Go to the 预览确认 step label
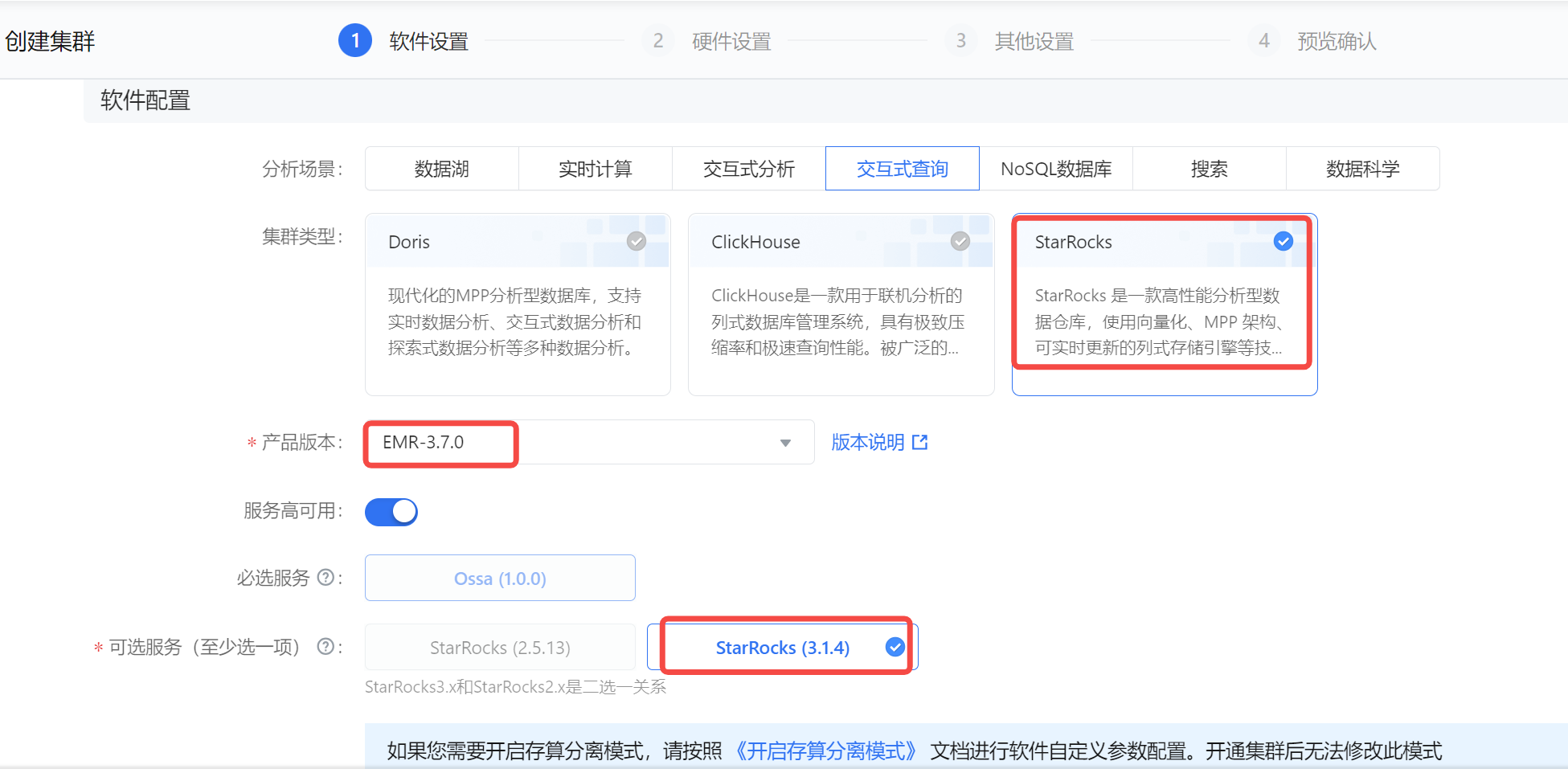The height and width of the screenshot is (773, 1568). tap(1337, 41)
